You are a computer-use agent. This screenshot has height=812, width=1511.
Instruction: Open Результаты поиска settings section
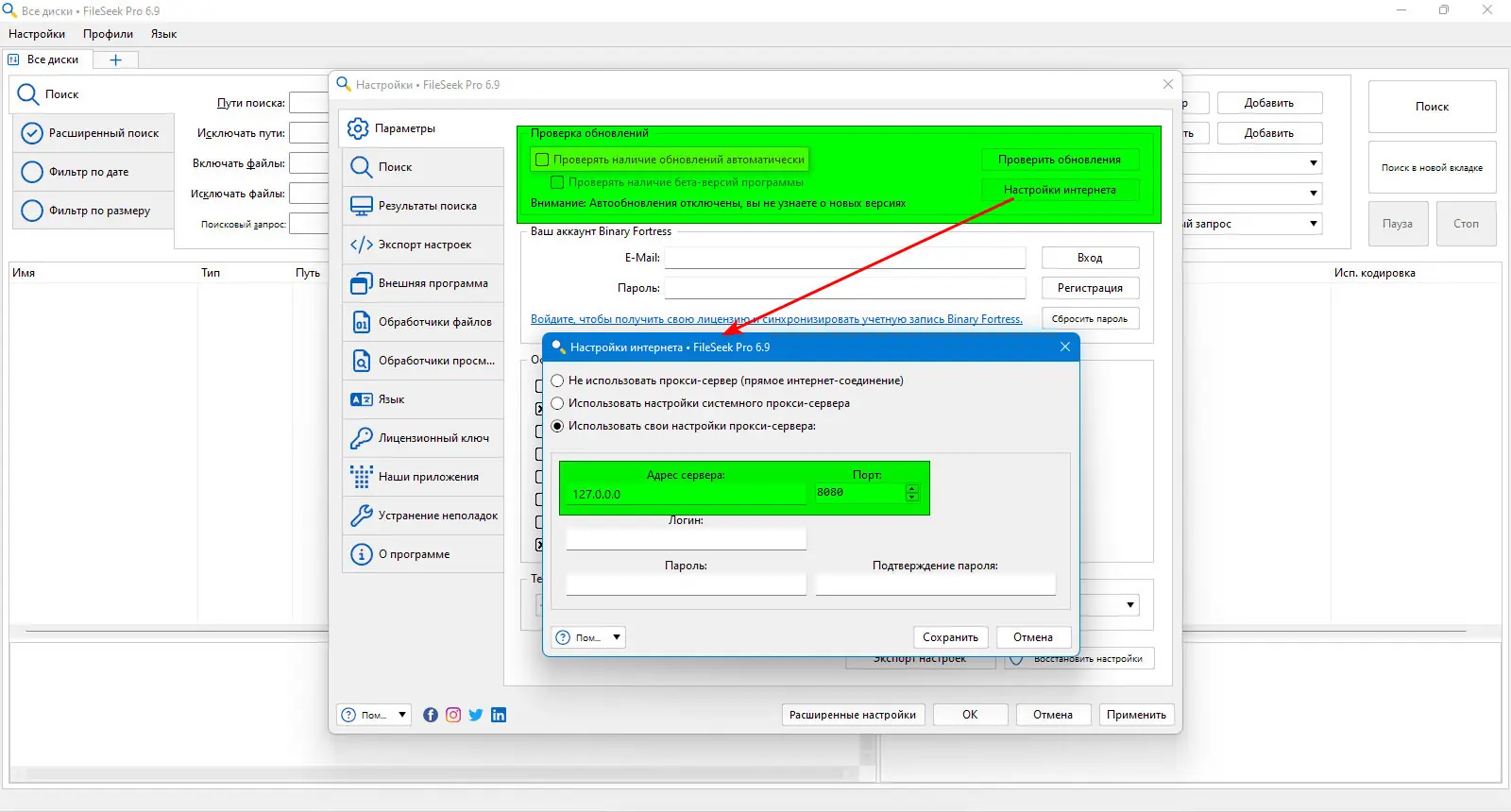(x=423, y=206)
